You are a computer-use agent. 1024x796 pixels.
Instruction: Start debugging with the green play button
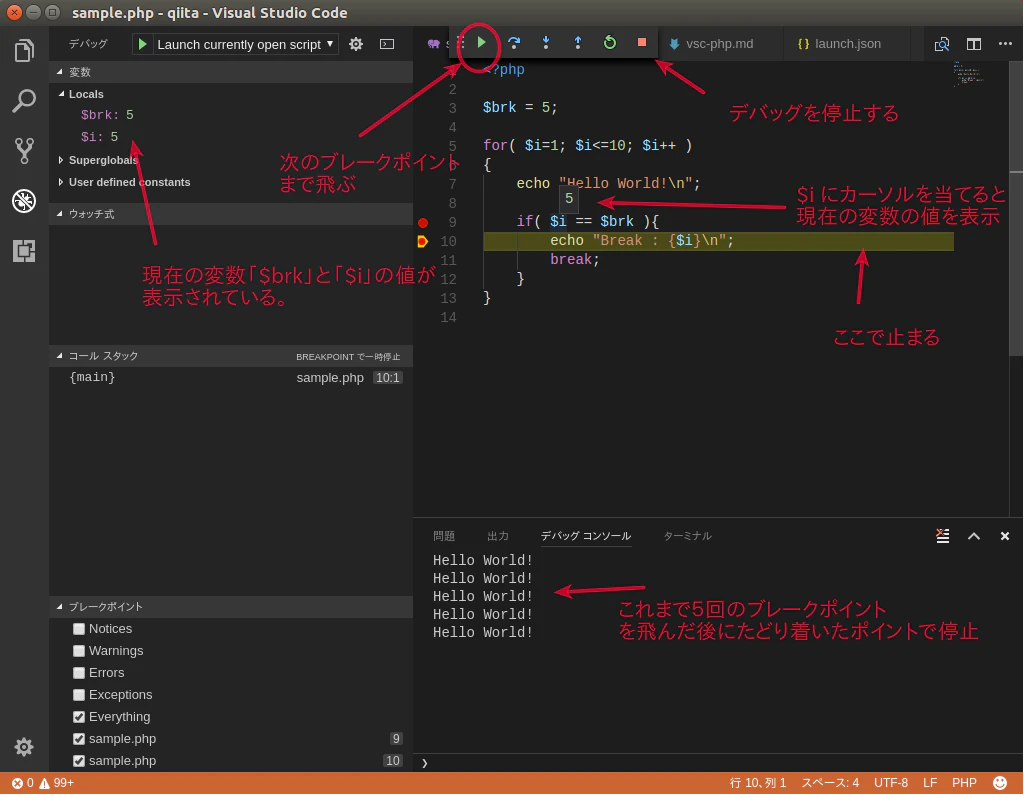point(142,44)
